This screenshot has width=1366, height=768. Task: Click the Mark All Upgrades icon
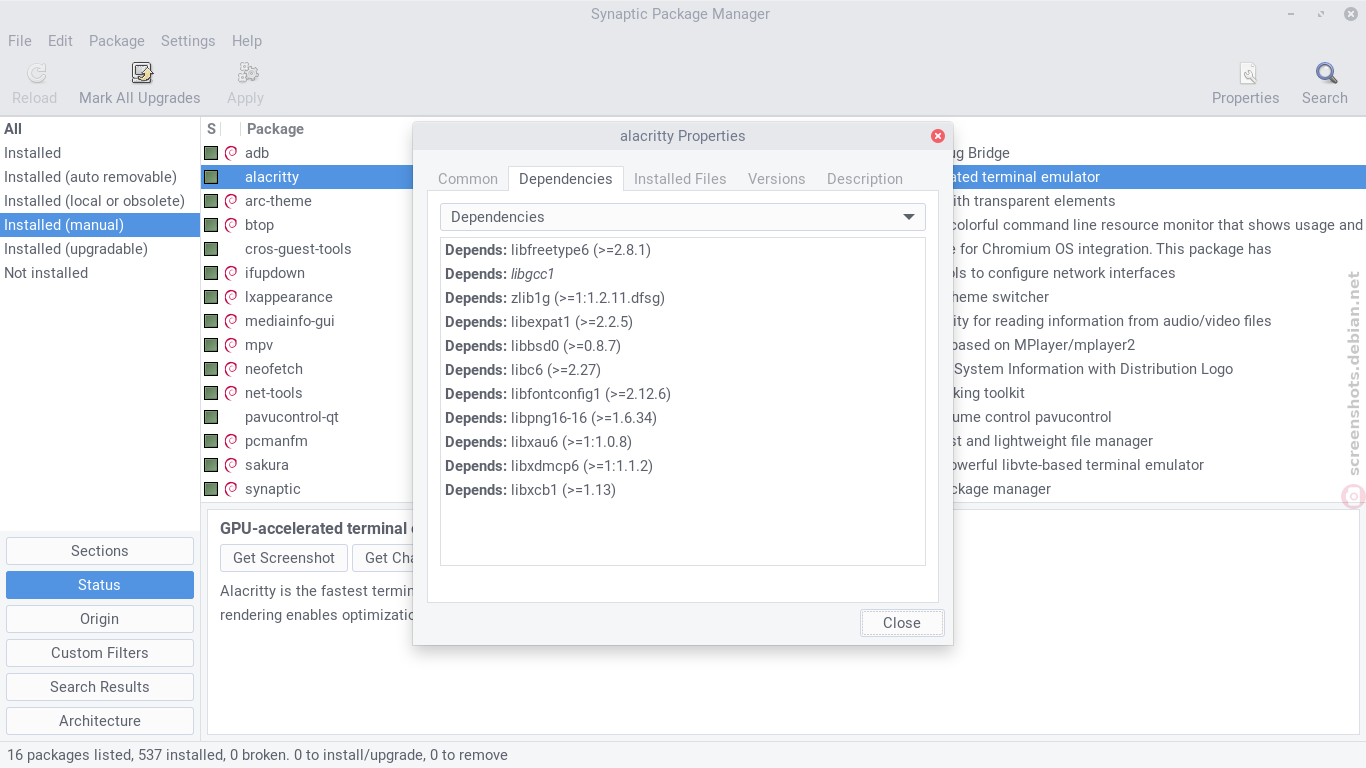pyautogui.click(x=141, y=73)
